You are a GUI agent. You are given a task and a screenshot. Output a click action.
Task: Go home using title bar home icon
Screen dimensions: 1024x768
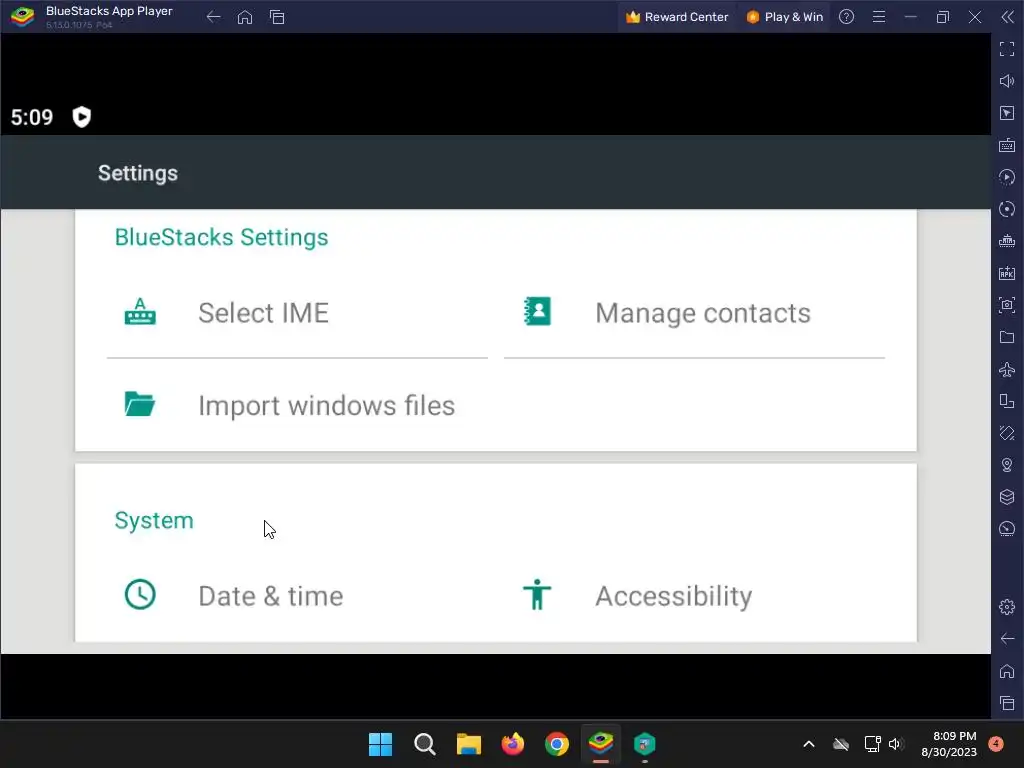(245, 17)
